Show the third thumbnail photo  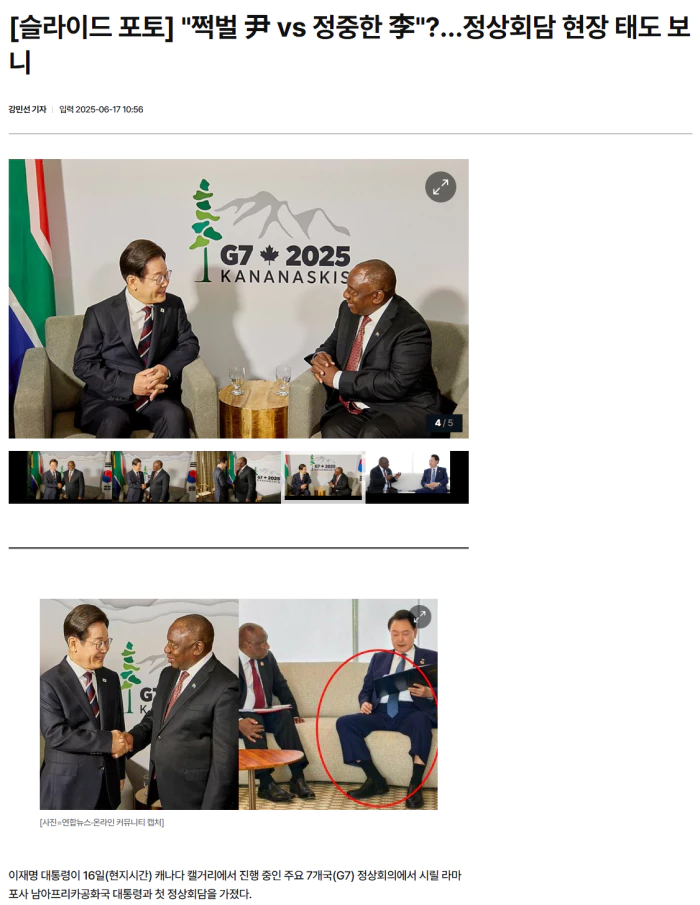237,477
